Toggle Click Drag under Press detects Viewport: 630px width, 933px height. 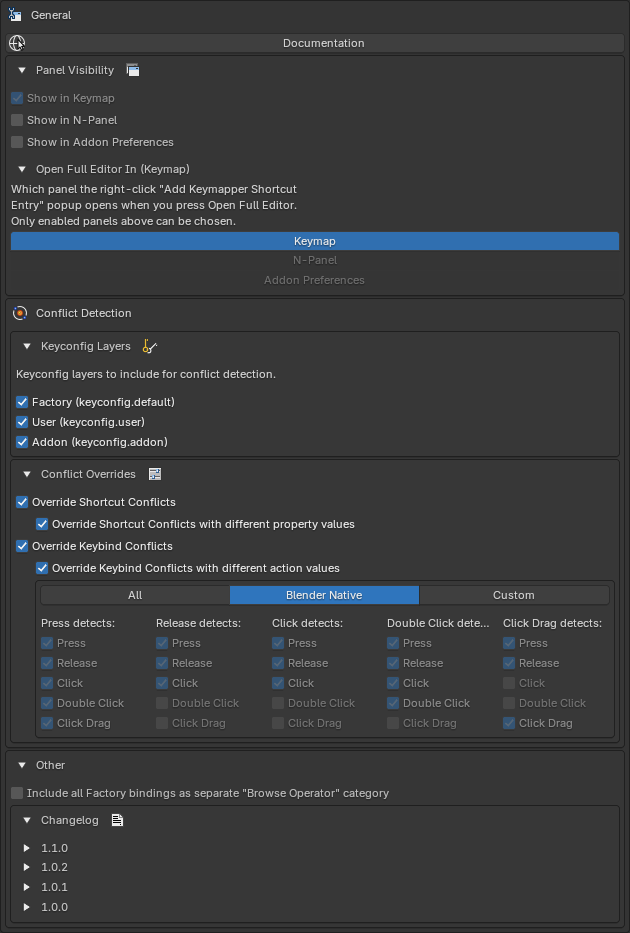coord(47,724)
